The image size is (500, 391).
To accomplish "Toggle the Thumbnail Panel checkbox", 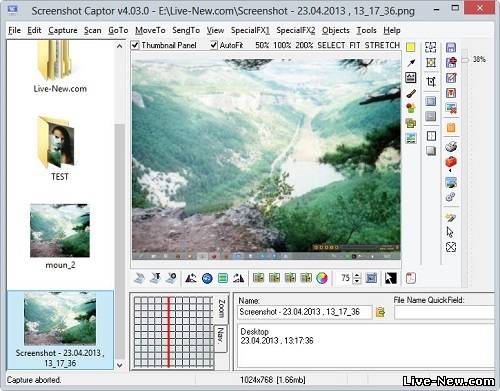I will click(135, 45).
